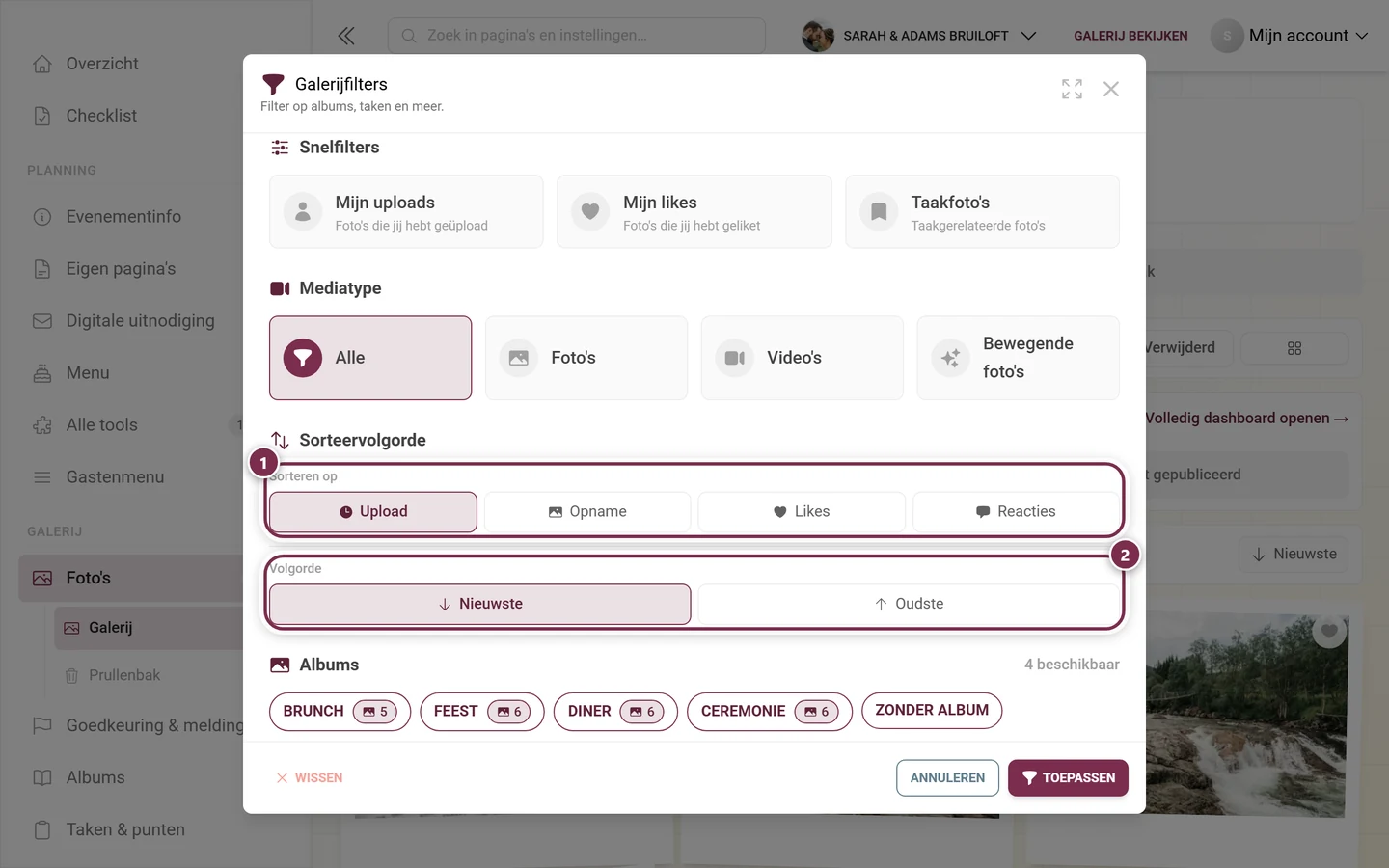Sort by Opname date
The image size is (1389, 868).
[x=587, y=512]
